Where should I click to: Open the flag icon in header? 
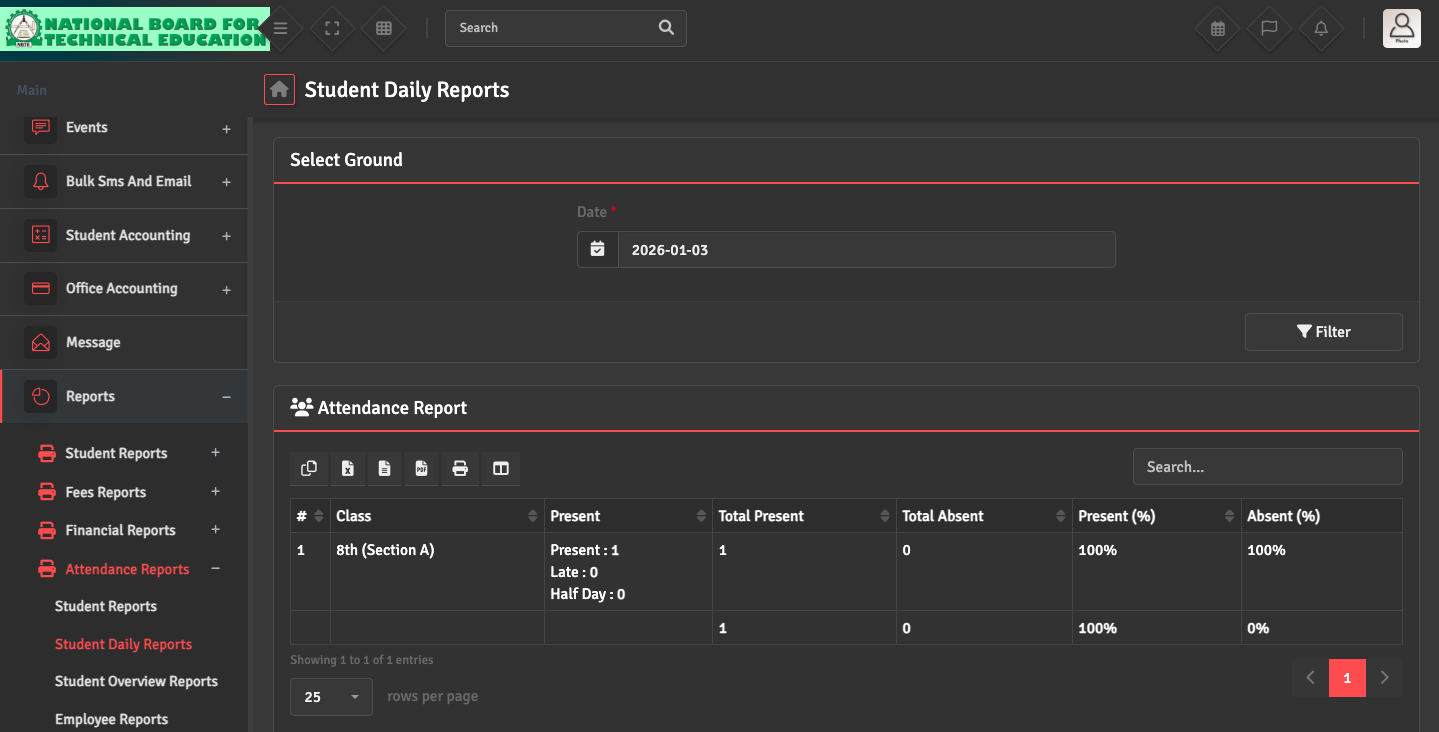(1269, 29)
